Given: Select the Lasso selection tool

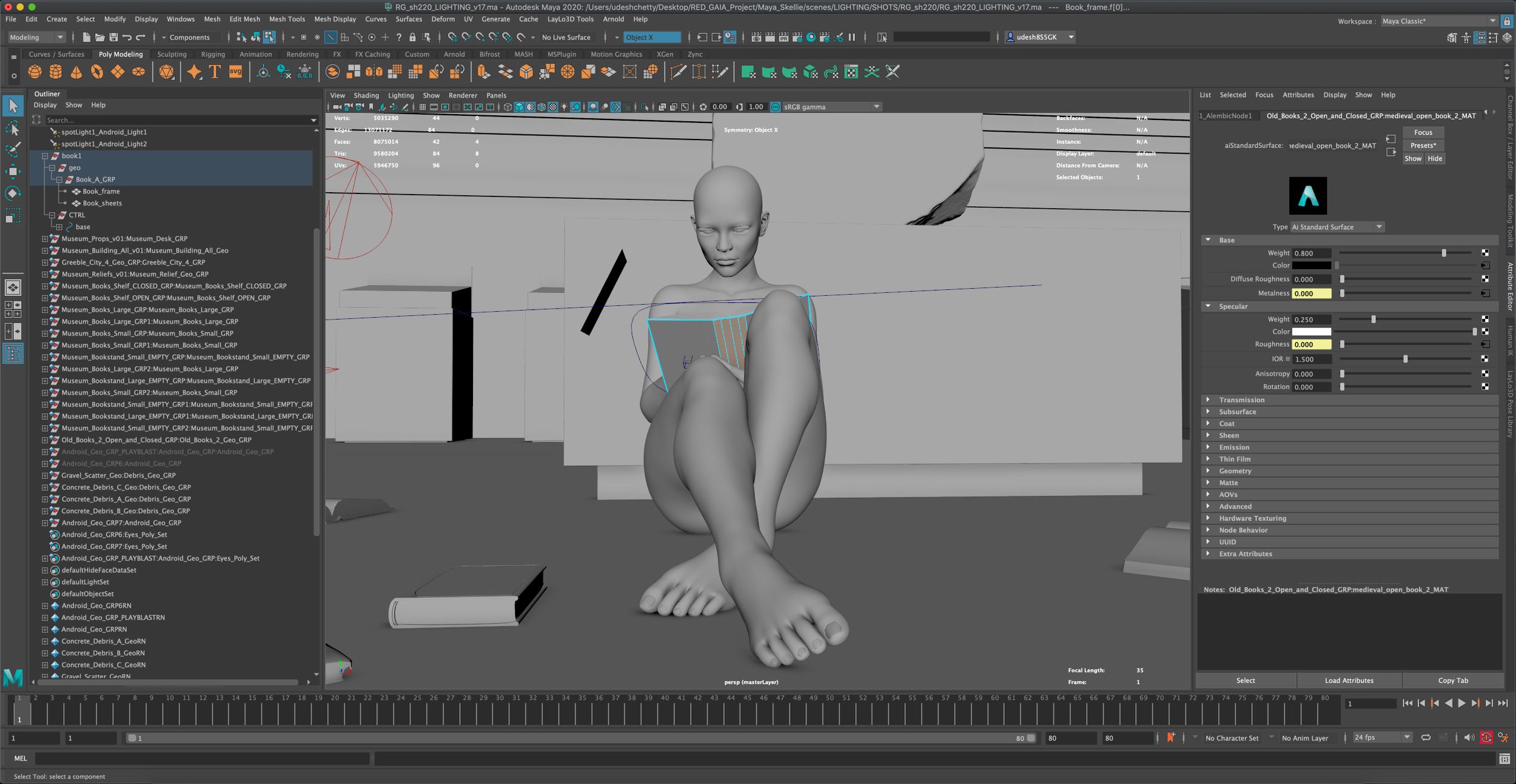Looking at the screenshot, I should [13, 128].
